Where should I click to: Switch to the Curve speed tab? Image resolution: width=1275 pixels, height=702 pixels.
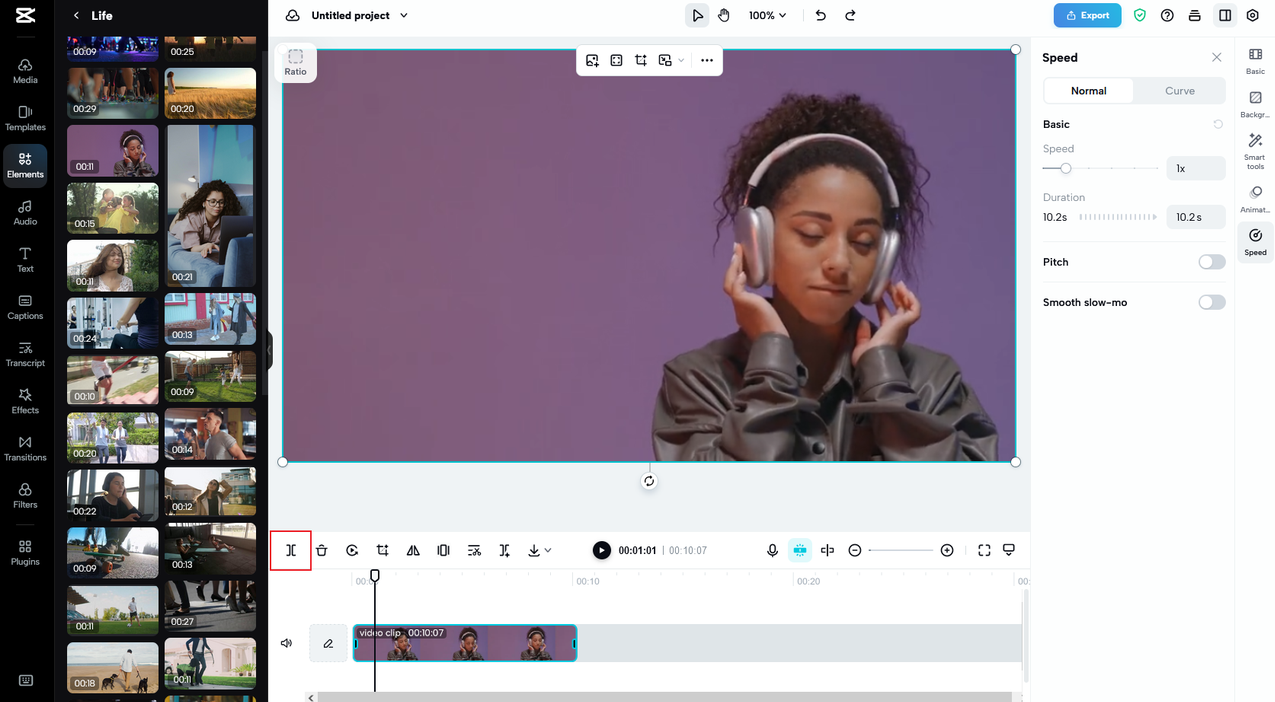click(1180, 90)
